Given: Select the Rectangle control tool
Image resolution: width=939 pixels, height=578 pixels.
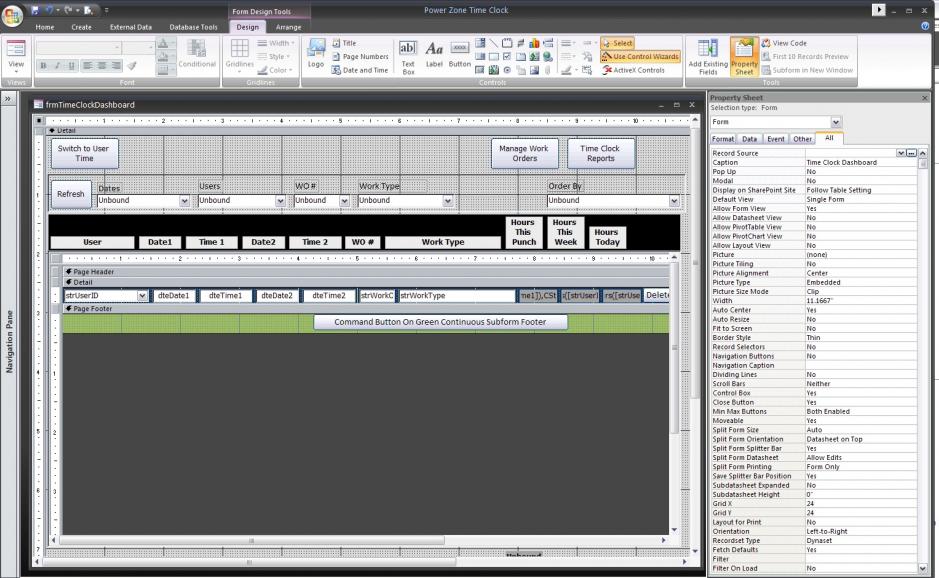Looking at the screenshot, I should pyautogui.click(x=493, y=57).
